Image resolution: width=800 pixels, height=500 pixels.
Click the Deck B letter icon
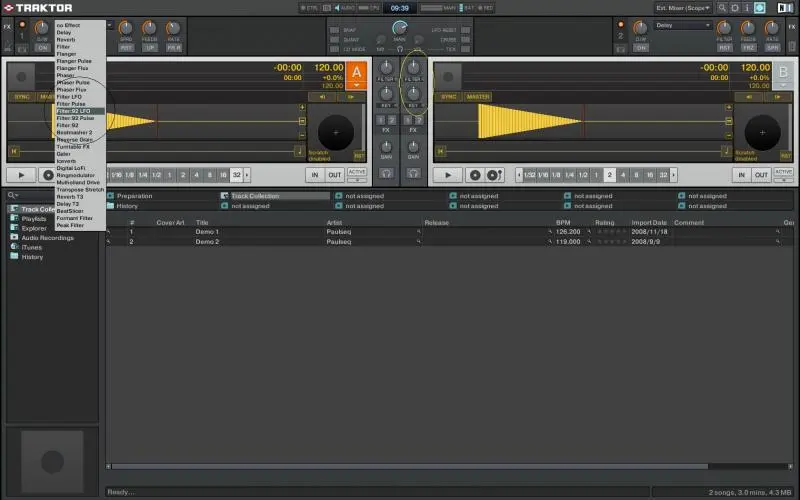pos(783,72)
